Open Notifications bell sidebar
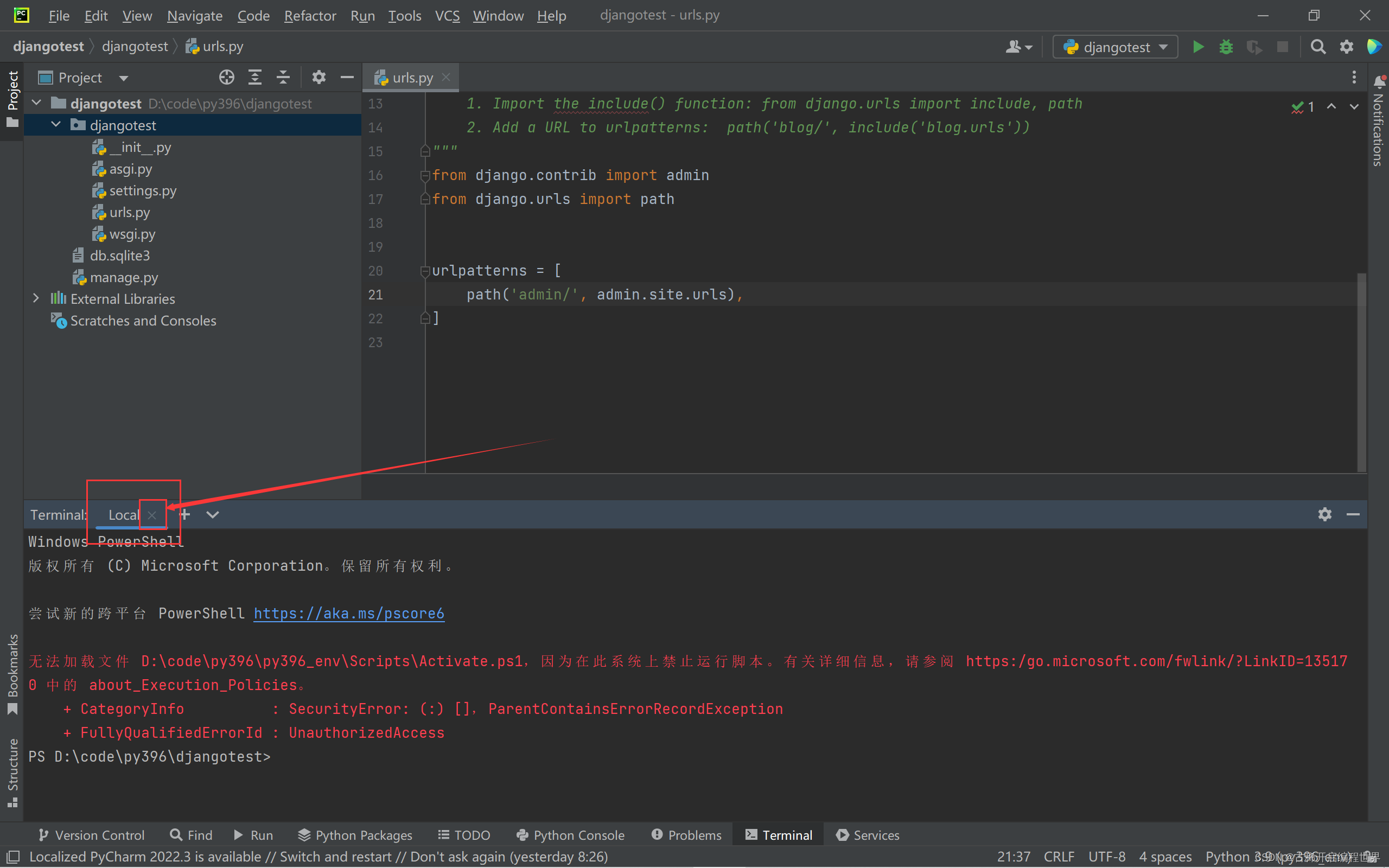 pyautogui.click(x=1379, y=82)
